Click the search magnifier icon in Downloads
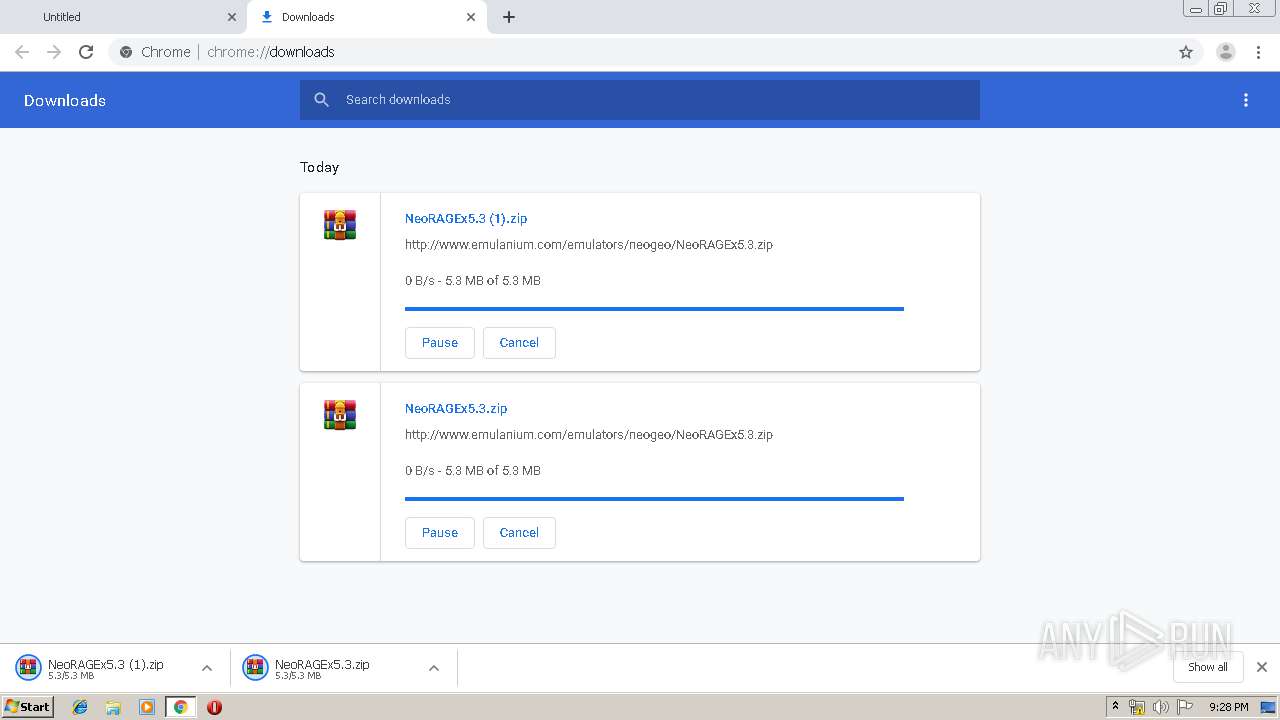Screen dimensions: 1280x720 pos(321,100)
